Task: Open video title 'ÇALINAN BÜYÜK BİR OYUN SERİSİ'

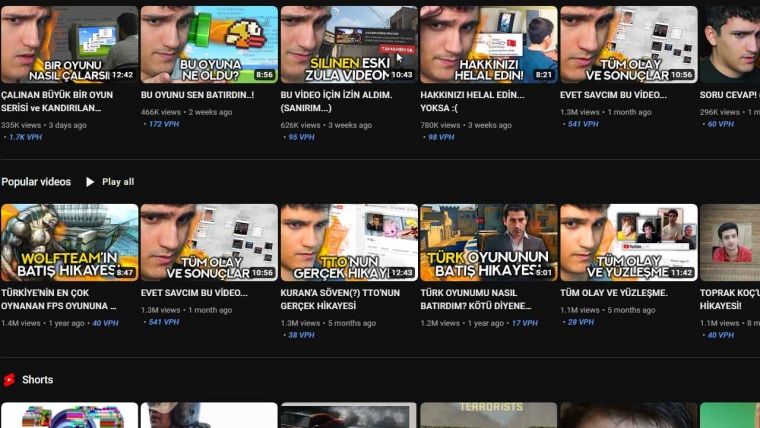Action: pos(57,101)
